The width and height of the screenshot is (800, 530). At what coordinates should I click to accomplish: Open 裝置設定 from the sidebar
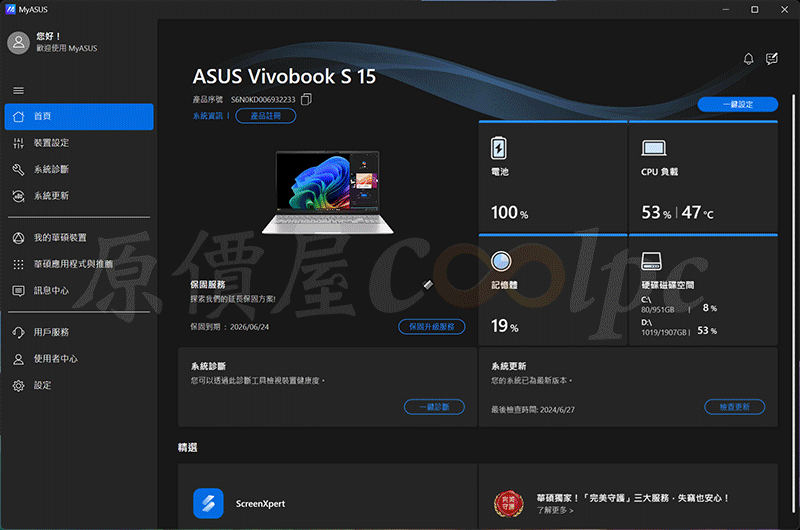[79, 143]
